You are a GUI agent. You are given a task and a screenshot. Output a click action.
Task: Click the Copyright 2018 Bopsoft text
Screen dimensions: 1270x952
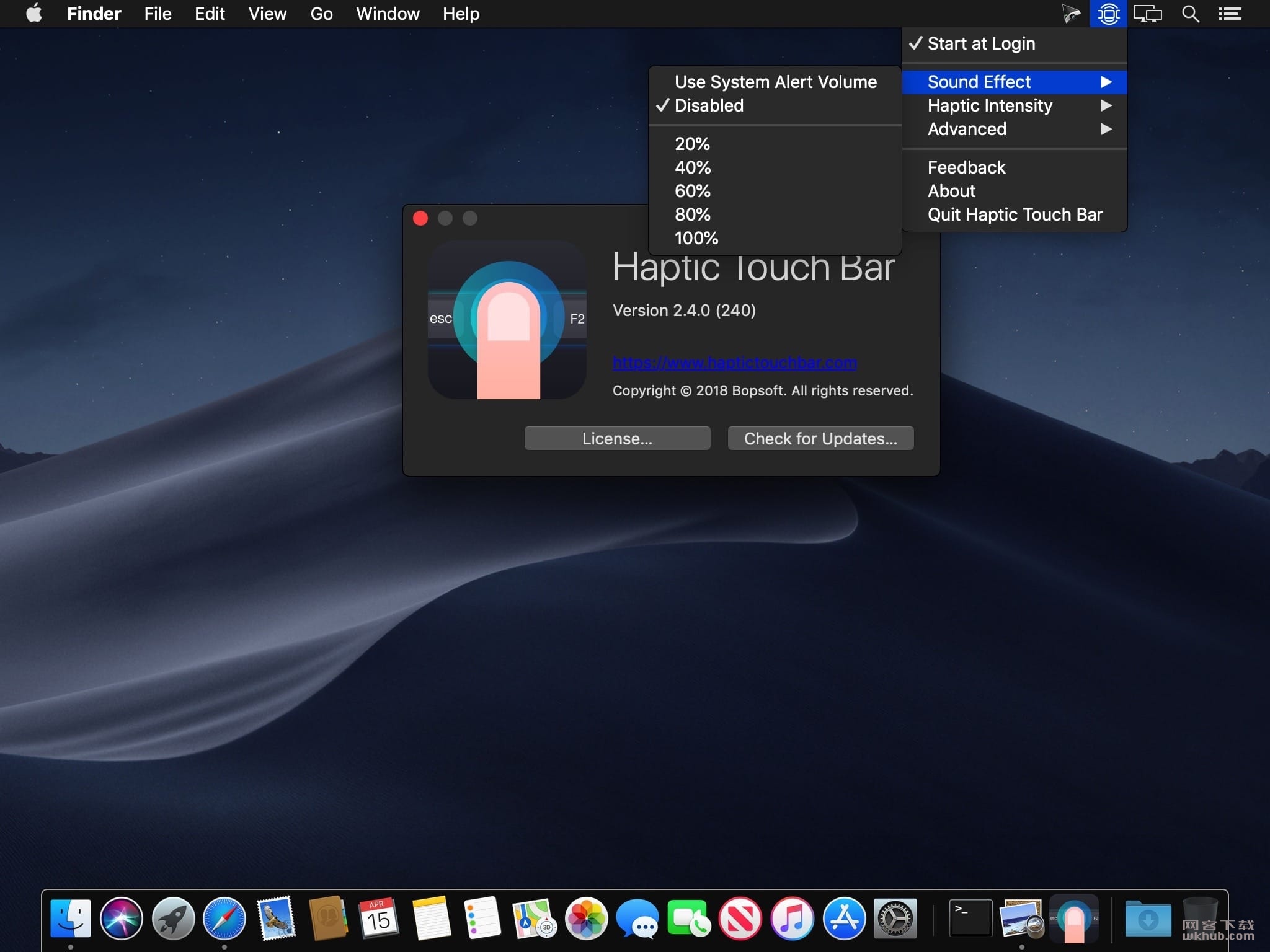763,390
